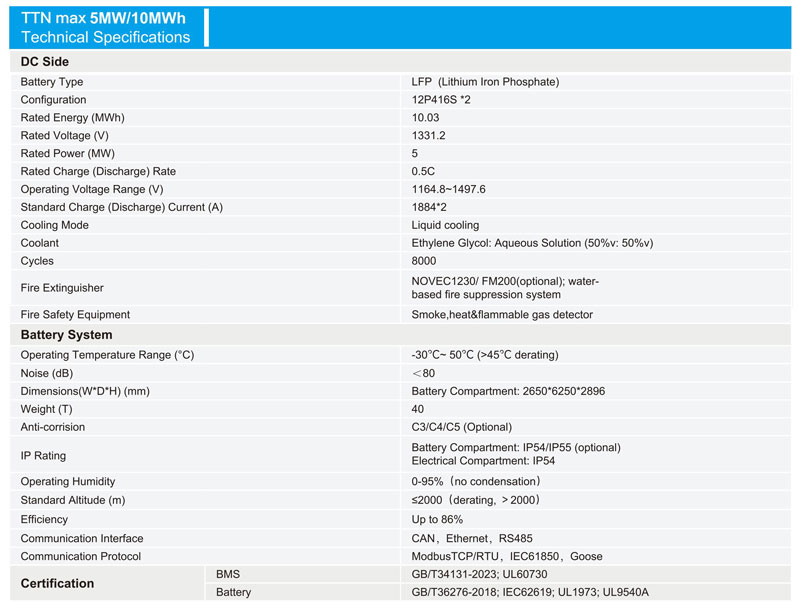Viewport: 800px width, 610px height.
Task: Click the 'LFP (Lithium Iron Phosphate)' value
Action: [485, 82]
